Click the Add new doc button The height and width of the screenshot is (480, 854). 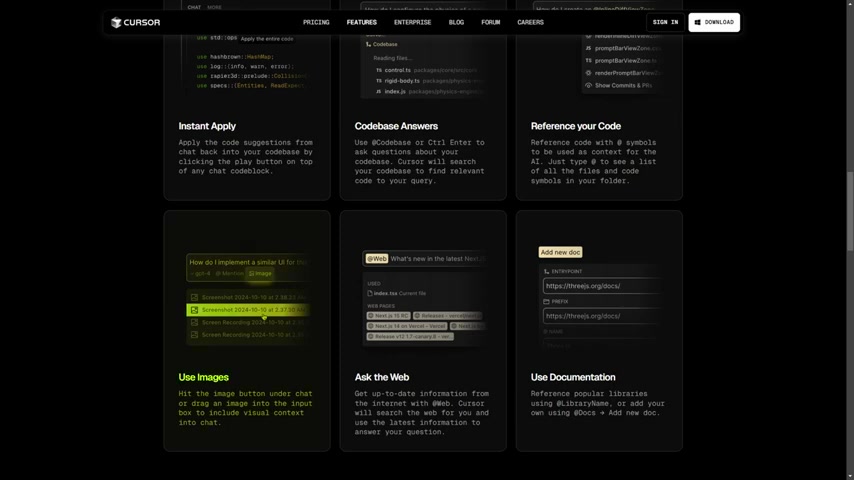pyautogui.click(x=560, y=252)
